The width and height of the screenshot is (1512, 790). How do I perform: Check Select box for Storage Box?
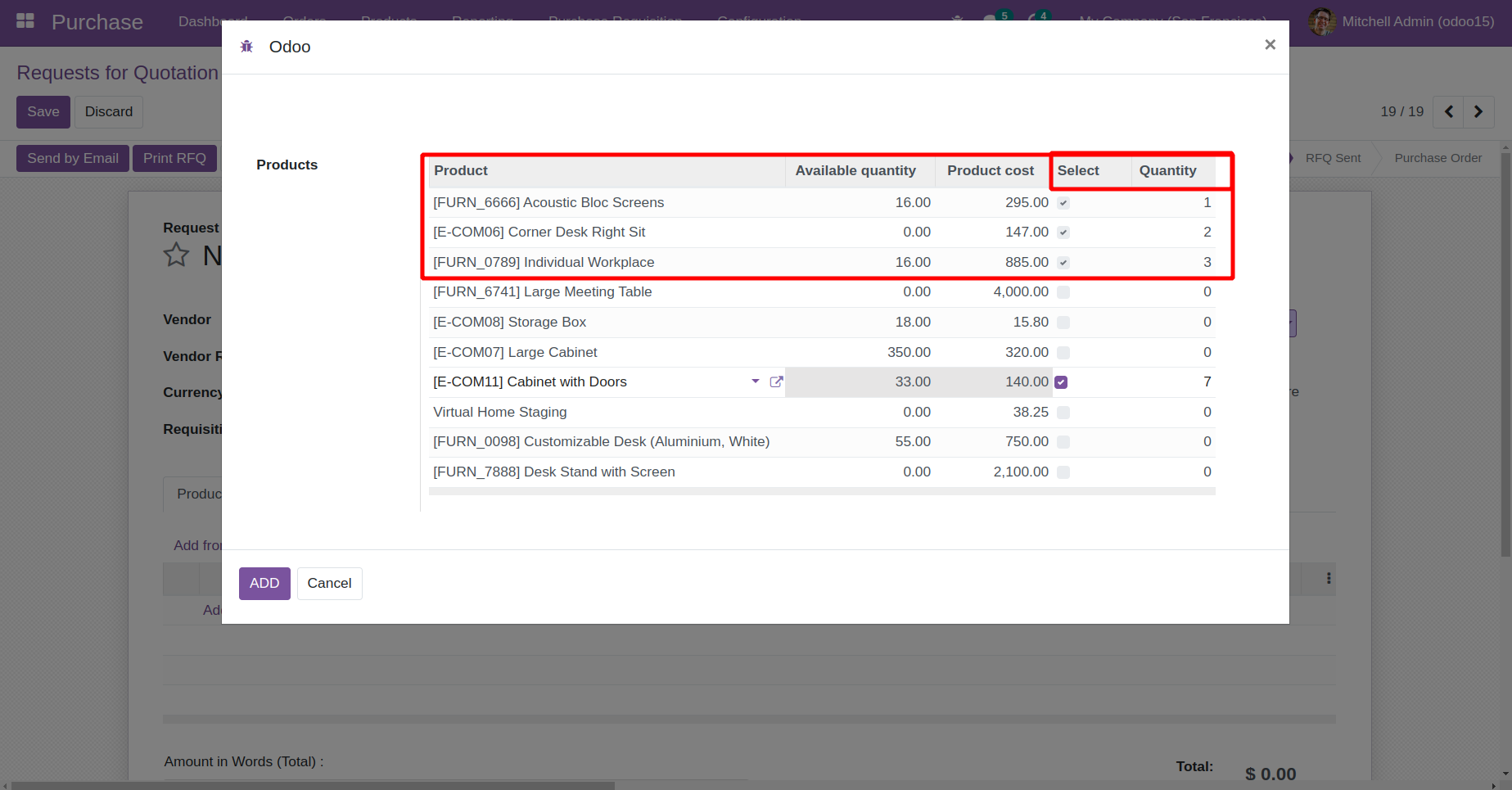[x=1063, y=323]
